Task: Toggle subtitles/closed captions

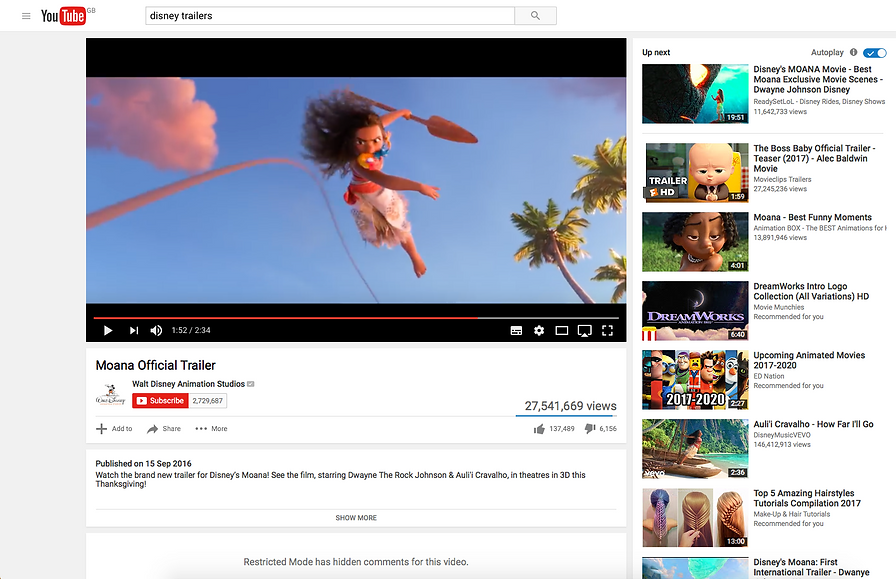Action: (x=516, y=330)
